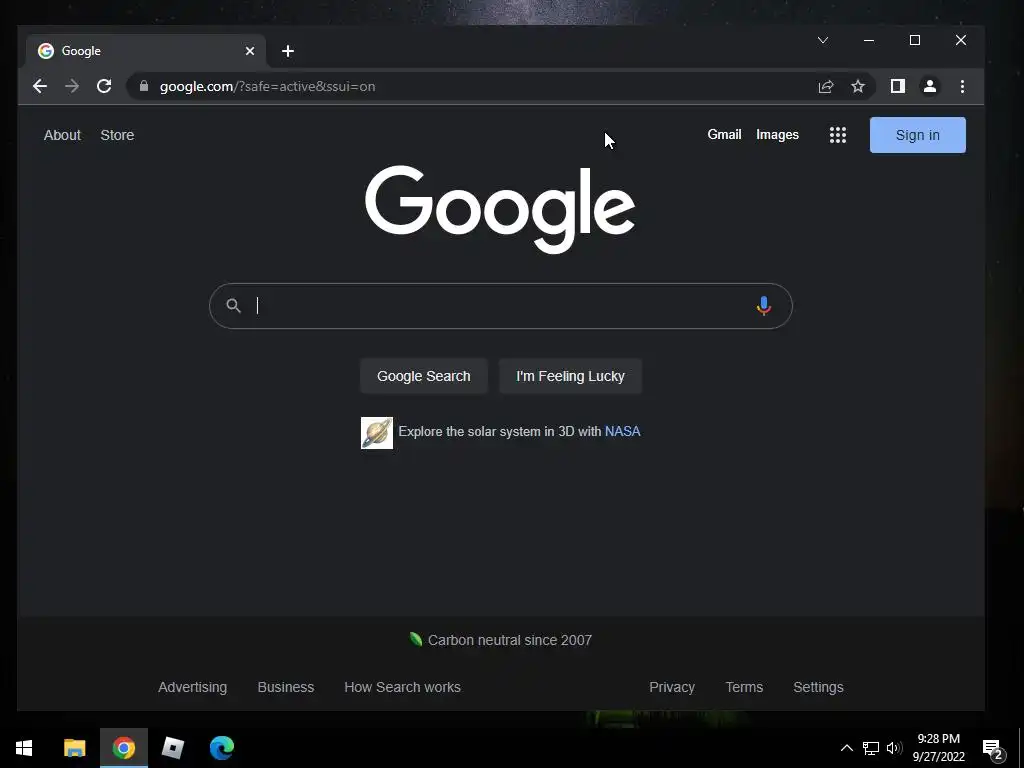Share this page using the share icon
The width and height of the screenshot is (1024, 768).
point(826,86)
